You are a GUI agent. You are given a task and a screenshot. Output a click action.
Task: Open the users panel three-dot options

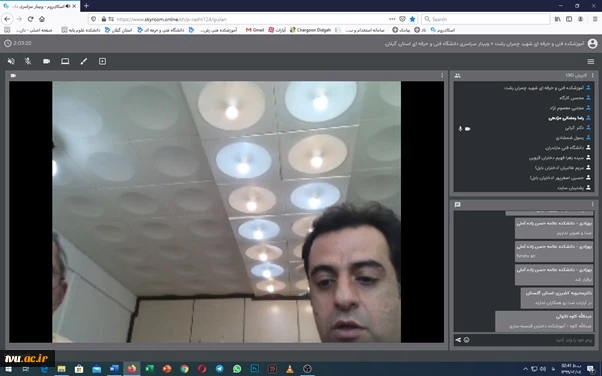(592, 75)
